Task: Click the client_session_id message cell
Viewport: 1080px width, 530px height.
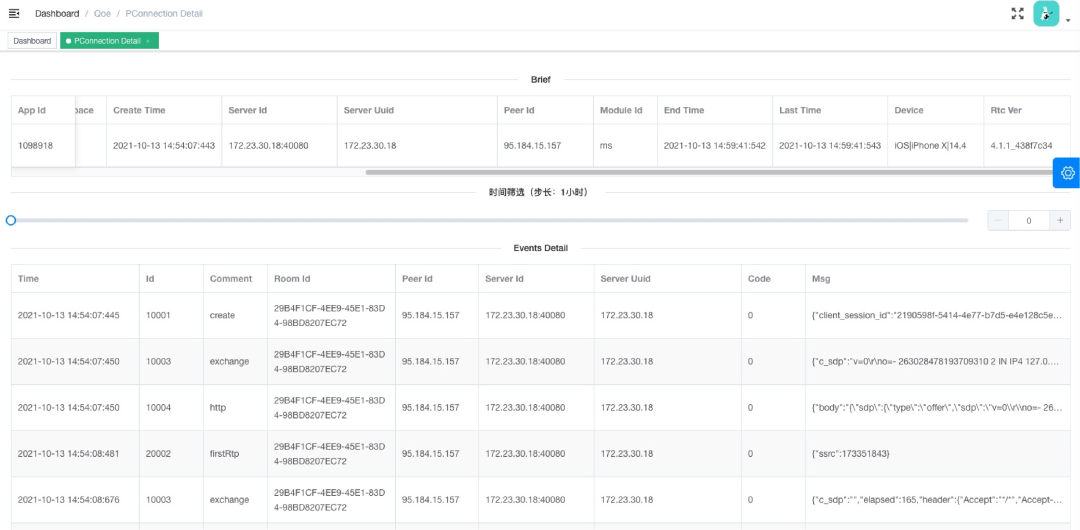Action: coord(935,315)
